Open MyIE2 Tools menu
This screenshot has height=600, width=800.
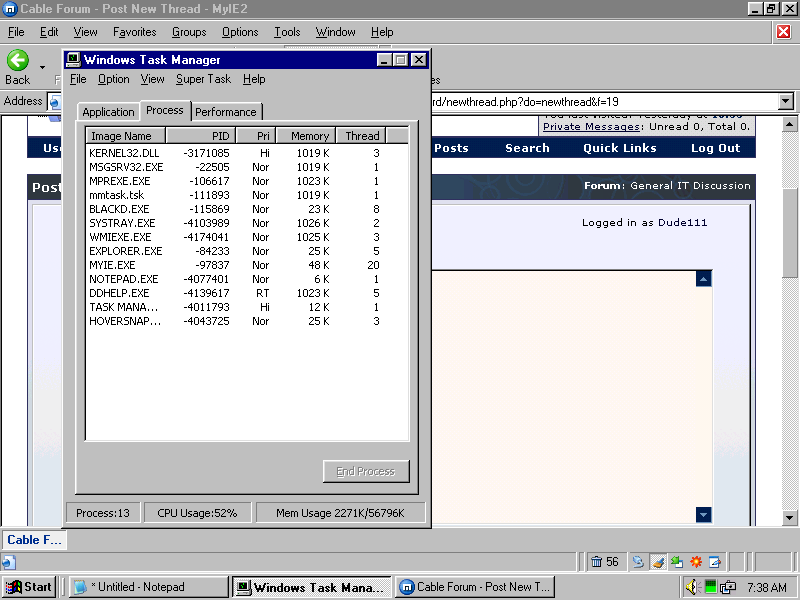[287, 32]
